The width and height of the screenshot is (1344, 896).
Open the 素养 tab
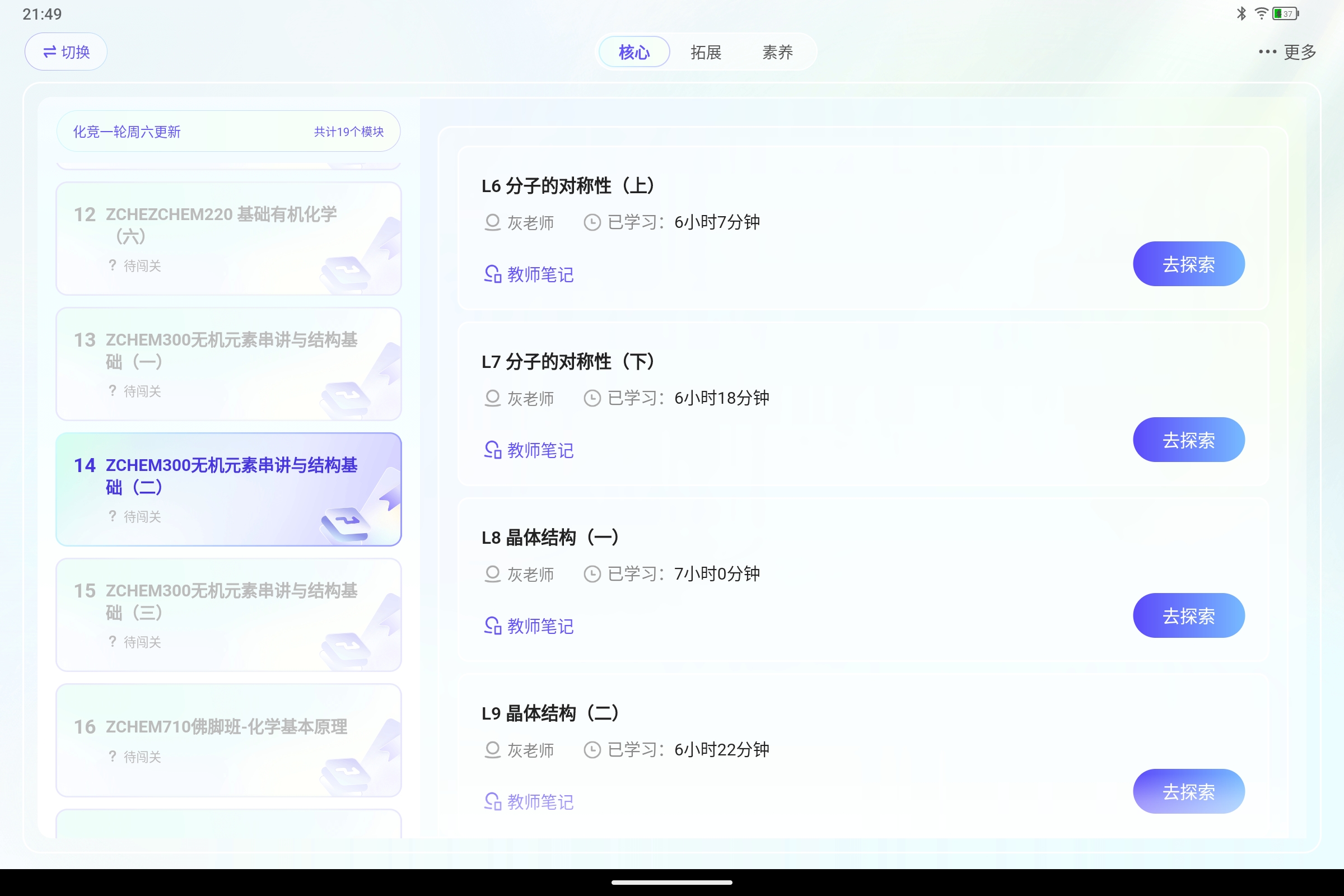click(x=777, y=52)
